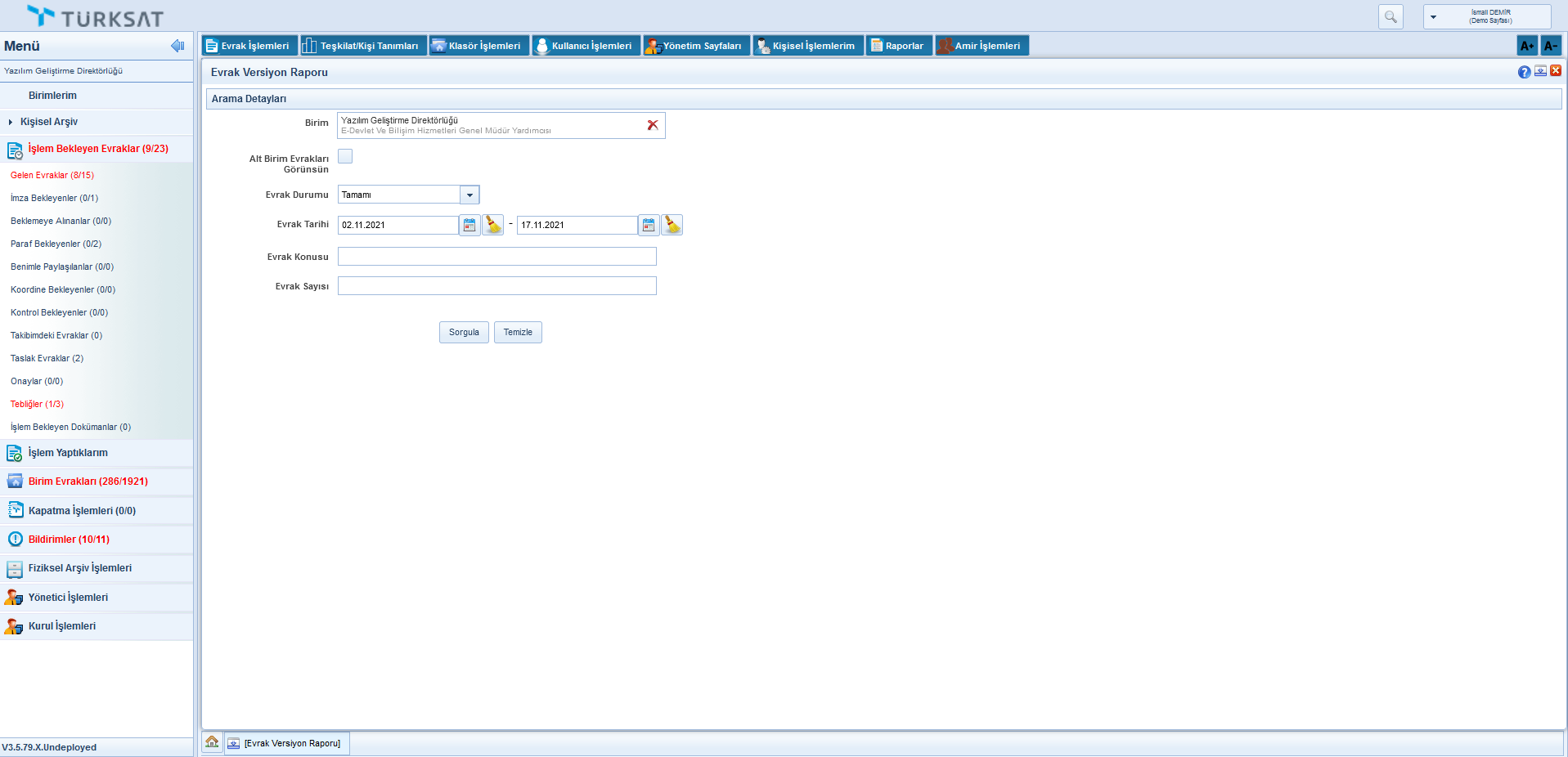
Task: Open Kişisel İşlemlerim menu
Action: tap(809, 46)
